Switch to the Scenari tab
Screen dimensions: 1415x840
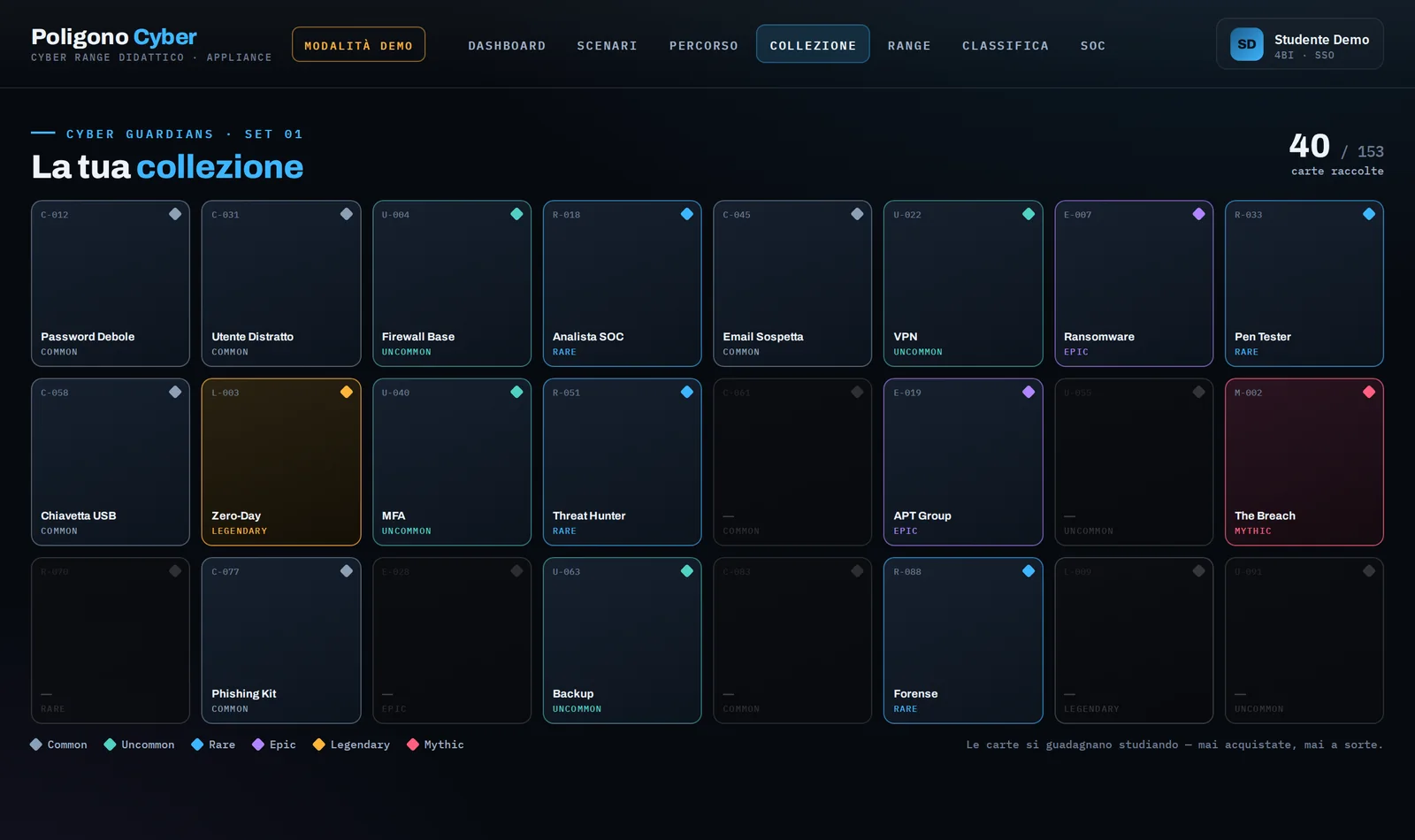tap(607, 45)
